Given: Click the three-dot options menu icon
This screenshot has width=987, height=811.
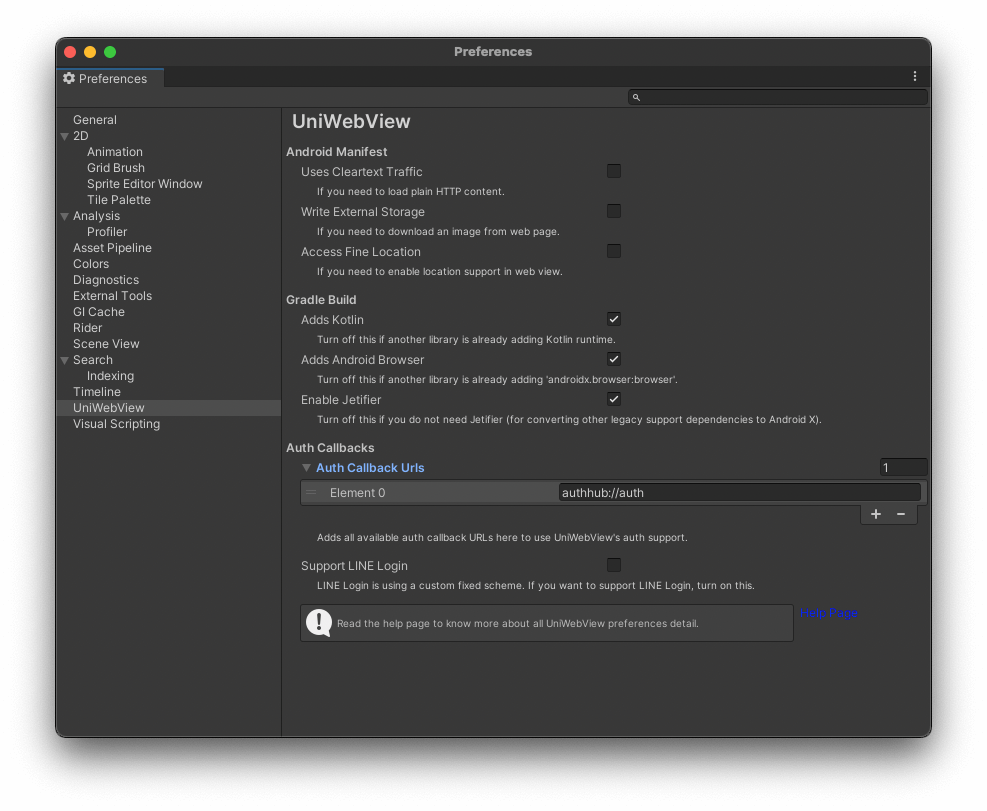Looking at the screenshot, I should [914, 77].
